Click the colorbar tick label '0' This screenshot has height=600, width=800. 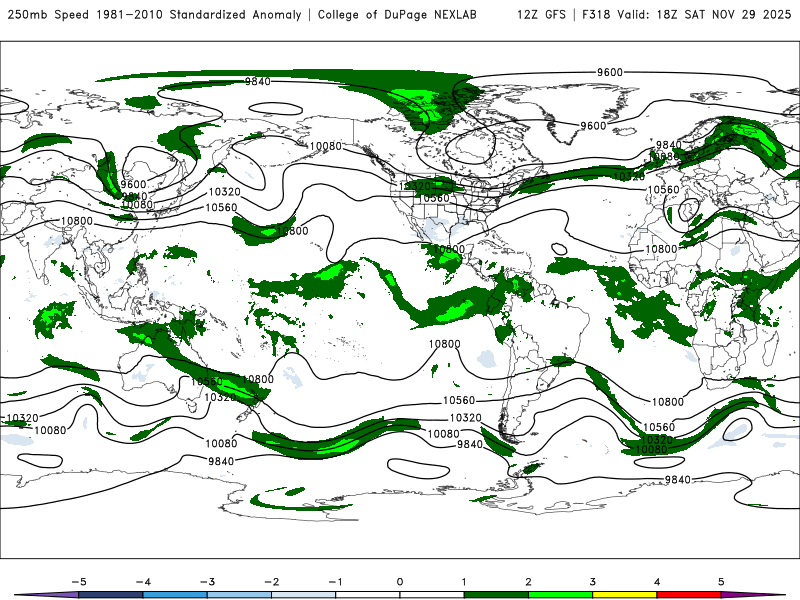[399, 582]
